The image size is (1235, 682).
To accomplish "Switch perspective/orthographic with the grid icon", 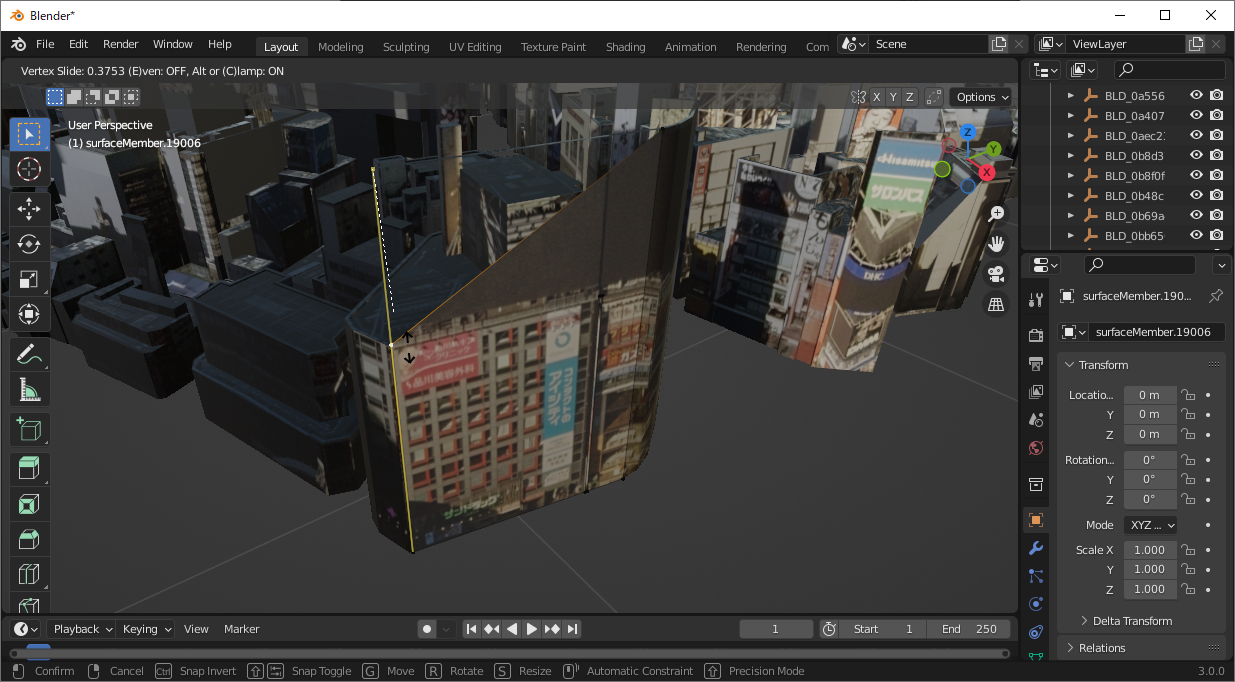I will point(996,305).
